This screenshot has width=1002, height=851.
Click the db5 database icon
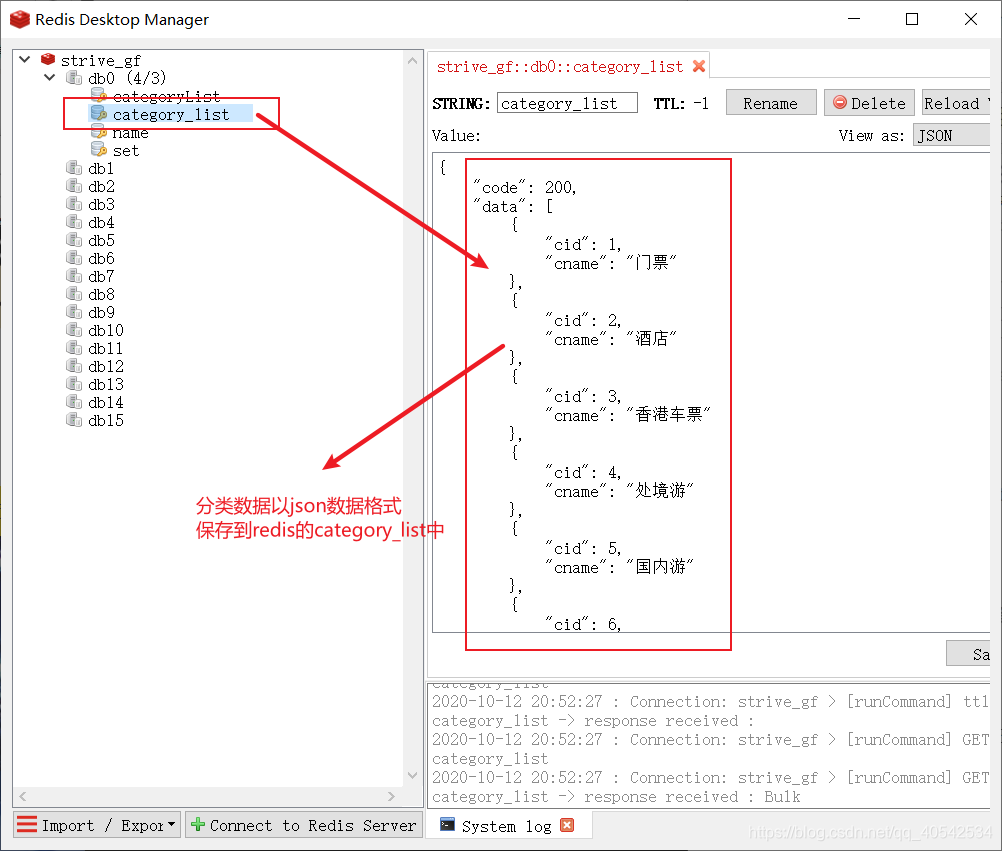(74, 240)
